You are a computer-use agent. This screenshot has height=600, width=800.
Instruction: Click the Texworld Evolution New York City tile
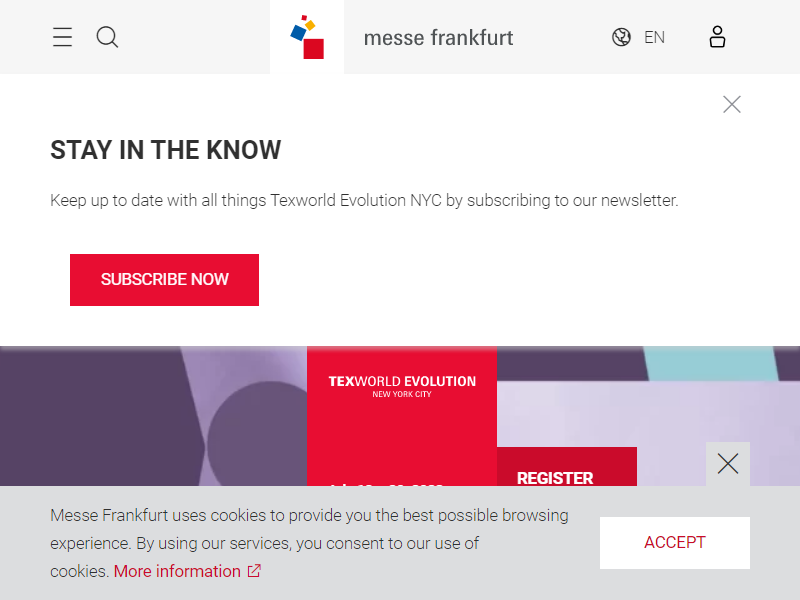point(402,416)
